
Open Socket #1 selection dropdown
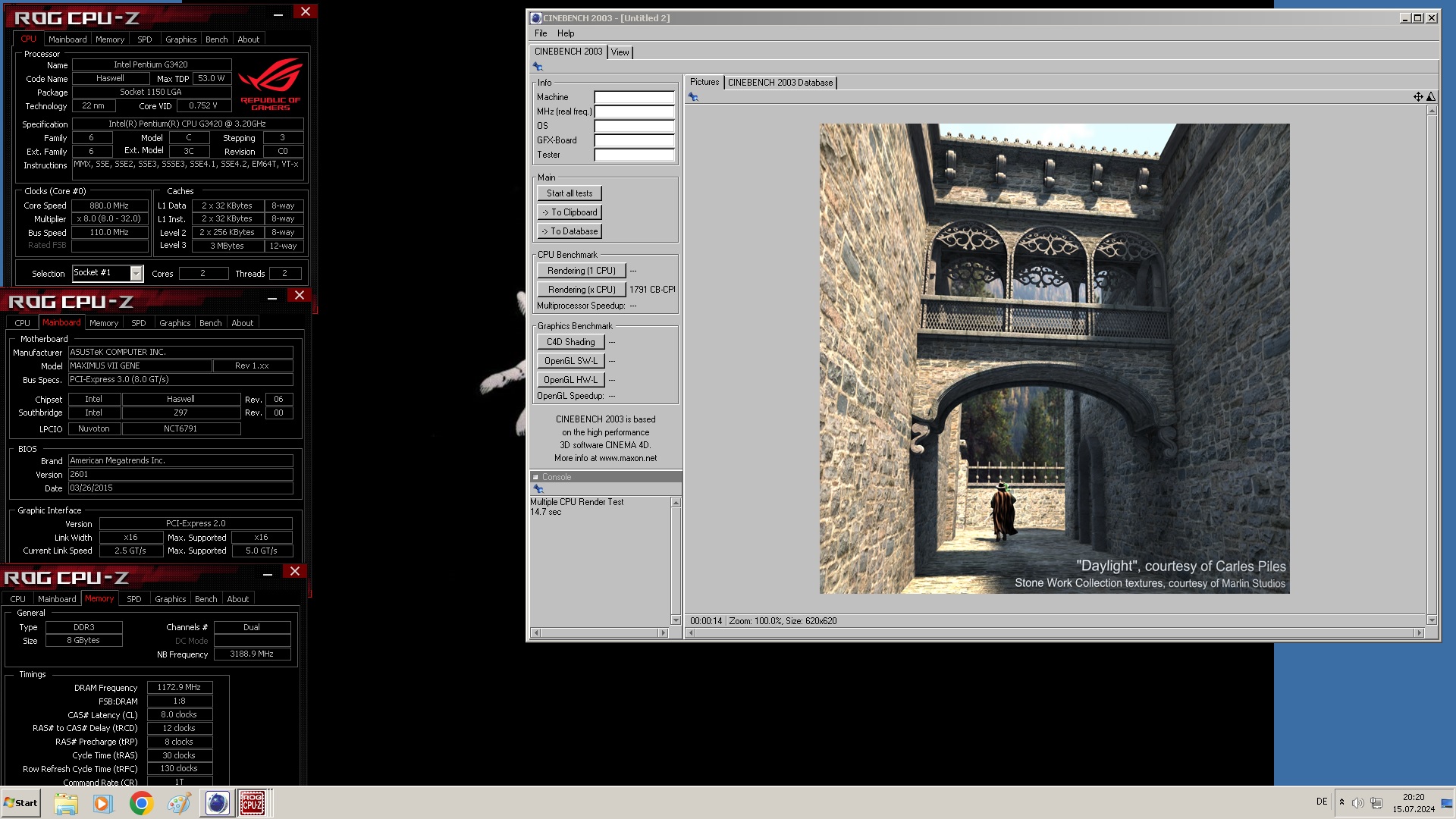pyautogui.click(x=136, y=273)
